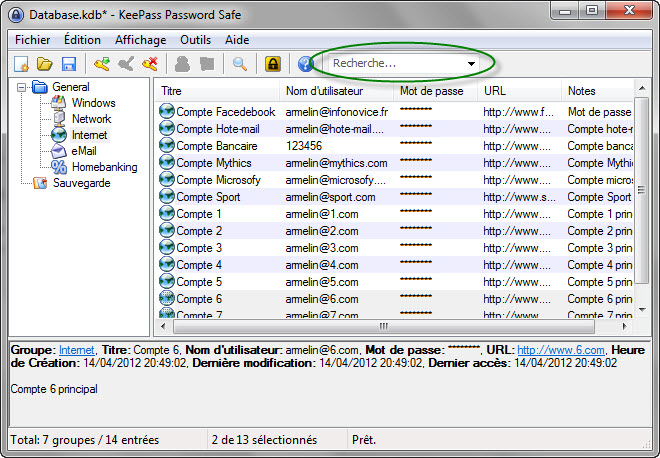660x458 pixels.
Task: Click username armelin@infonovice.fr
Action: tap(337, 112)
